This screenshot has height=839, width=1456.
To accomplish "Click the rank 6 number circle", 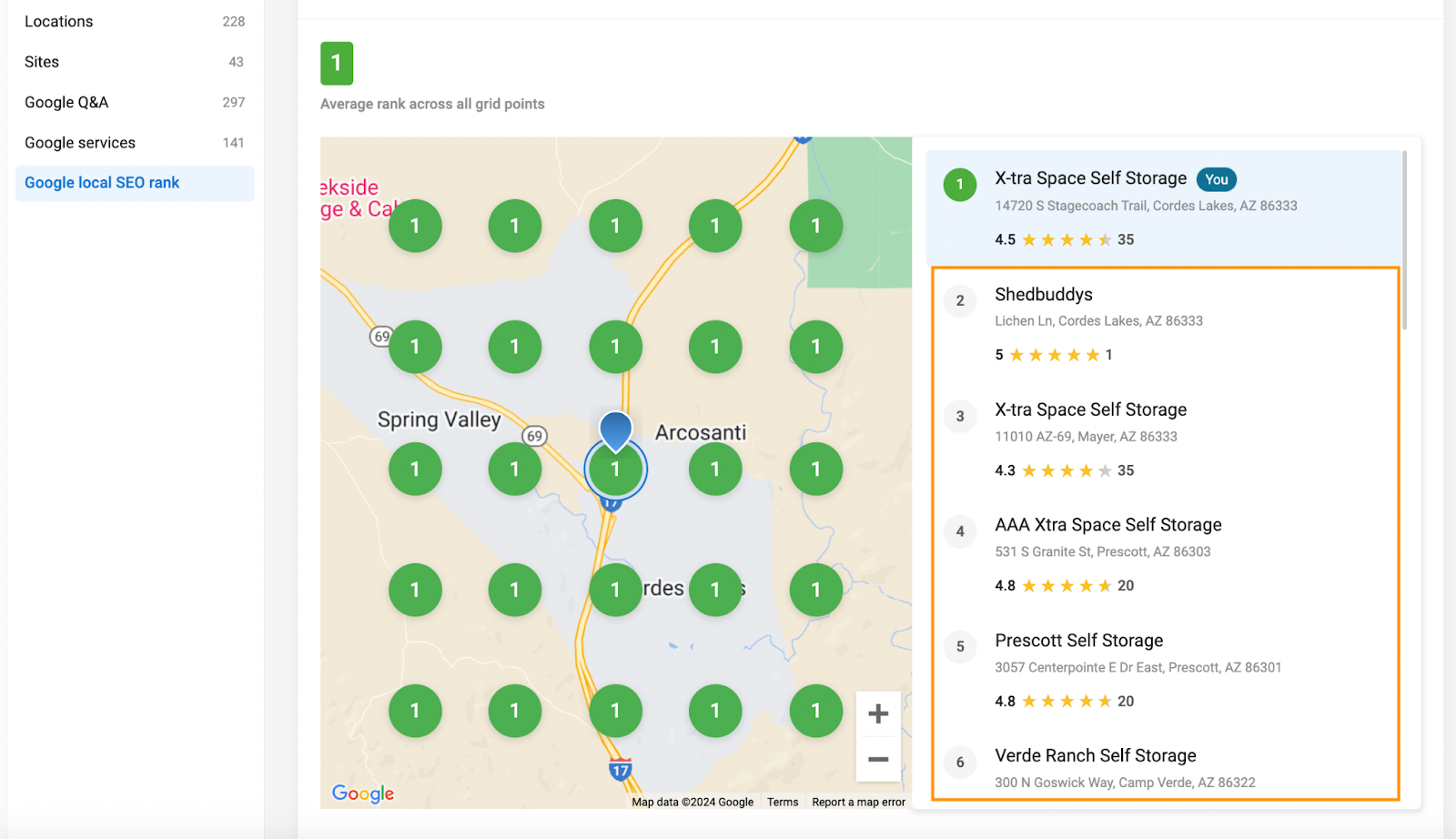I will coord(960,763).
